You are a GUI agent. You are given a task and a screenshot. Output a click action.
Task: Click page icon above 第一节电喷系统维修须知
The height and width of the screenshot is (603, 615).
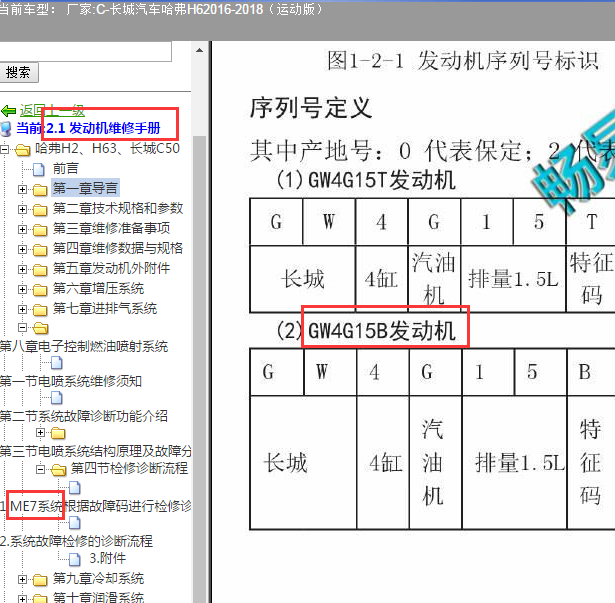[57, 363]
